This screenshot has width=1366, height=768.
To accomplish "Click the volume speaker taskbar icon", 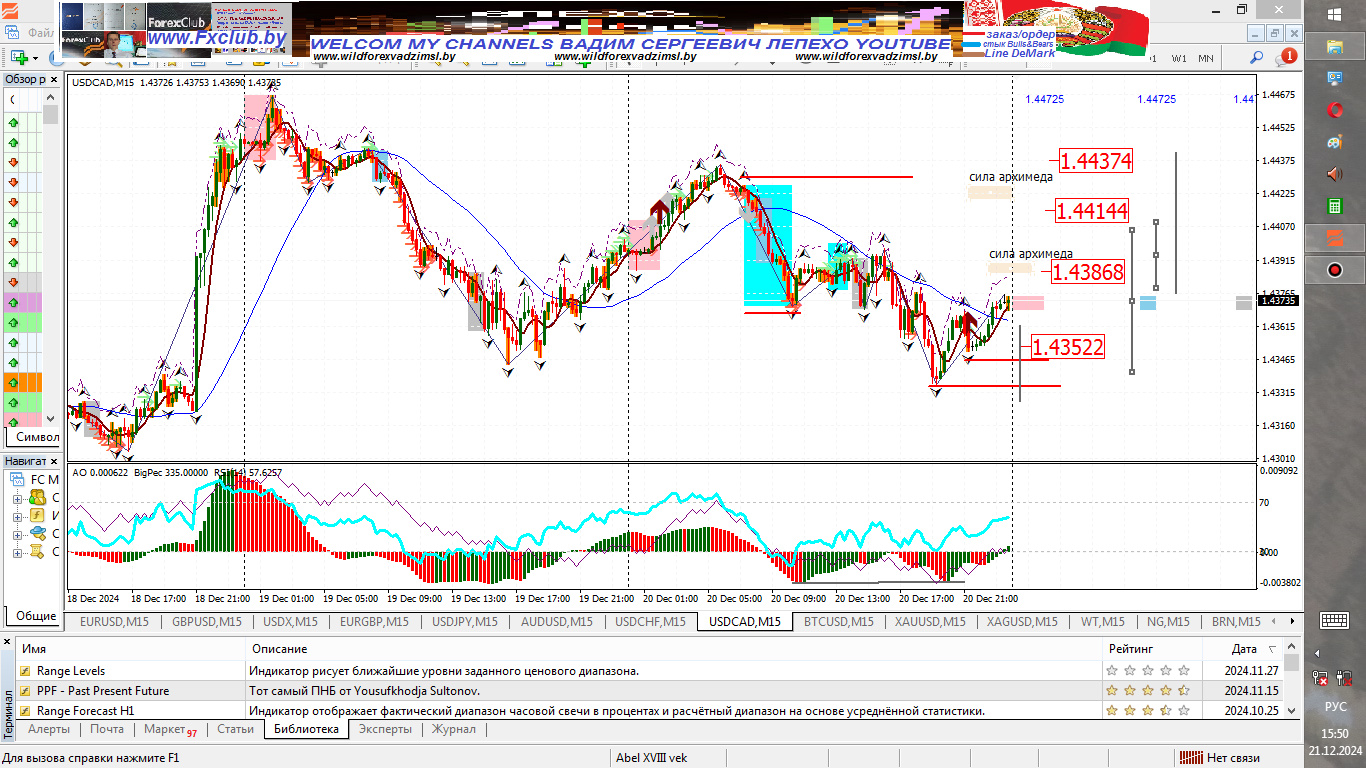I will pos(1335,174).
